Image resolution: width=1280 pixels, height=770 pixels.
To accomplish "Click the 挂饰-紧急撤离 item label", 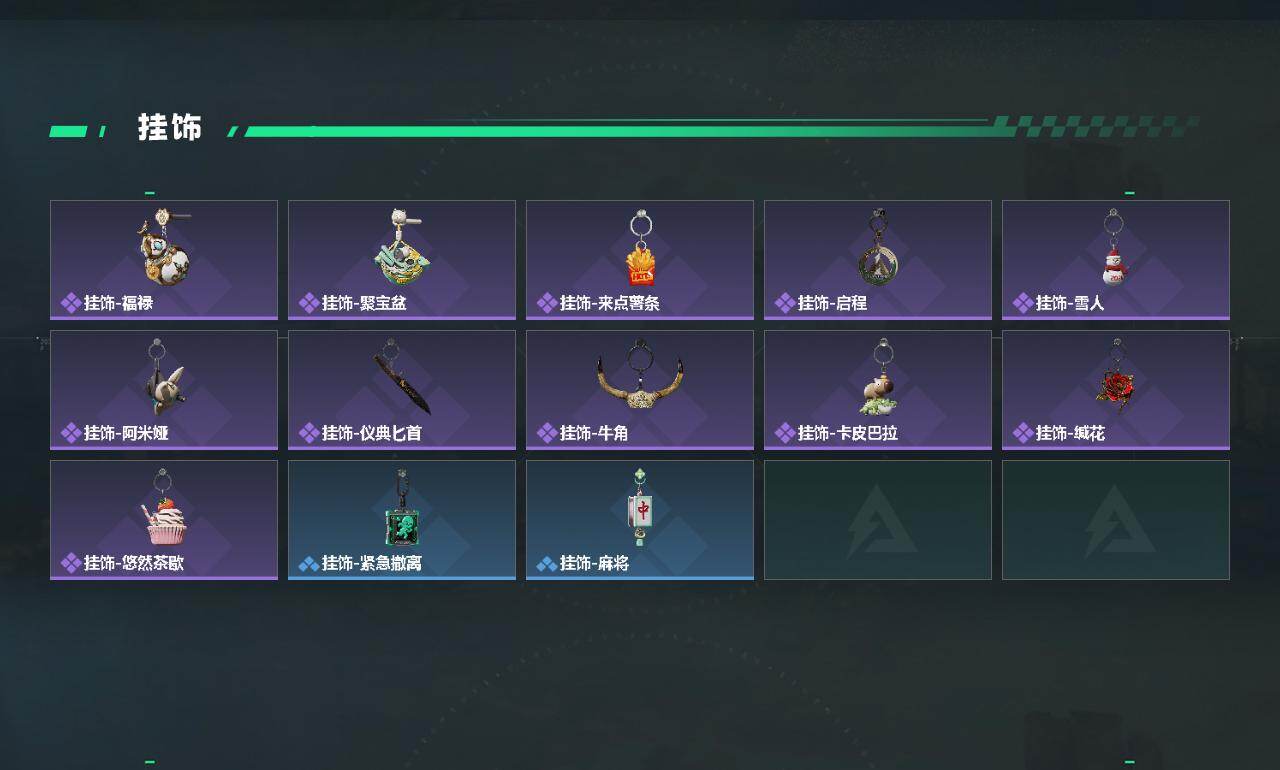I will 371,563.
